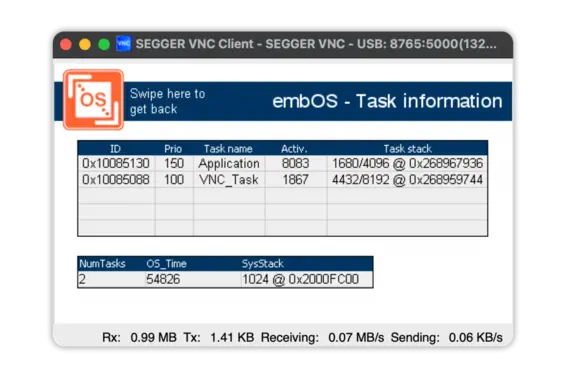Click the Receiving 0.07 MB/s status entry
Image resolution: width=566 pixels, height=378 pixels.
pos(322,338)
